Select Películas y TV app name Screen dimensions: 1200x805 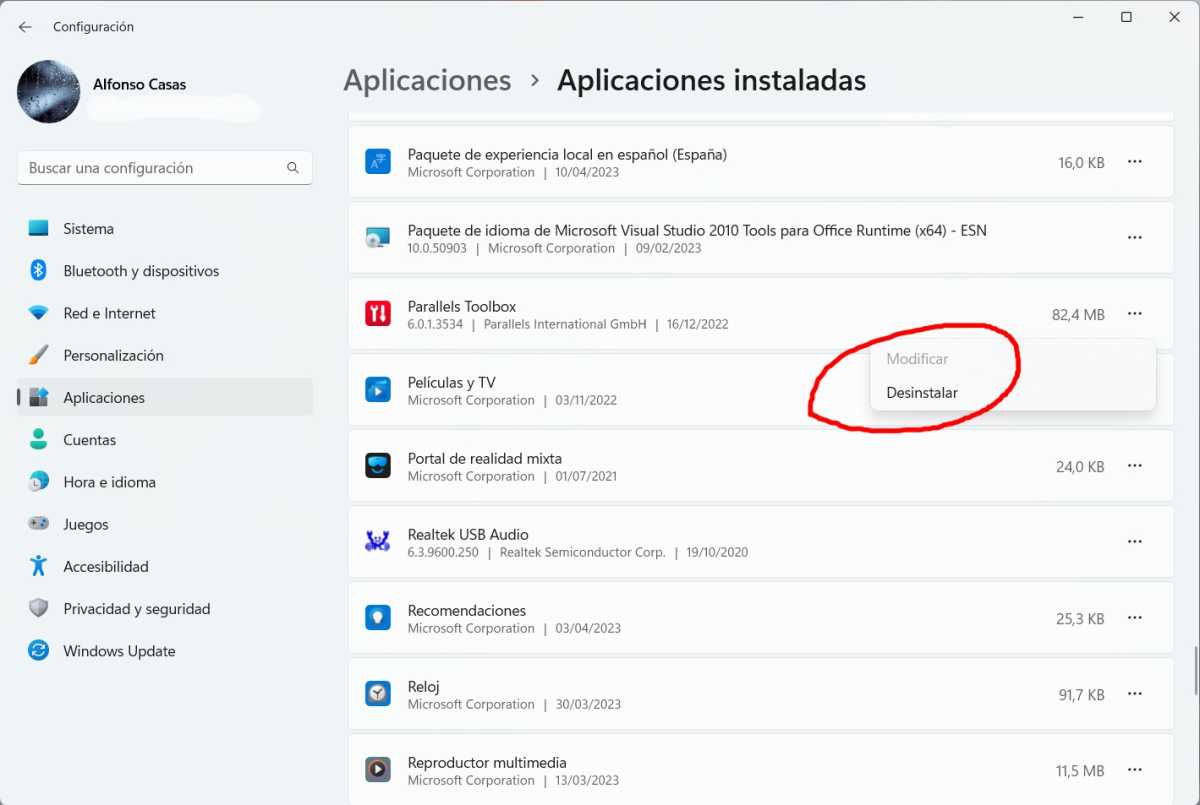pos(451,382)
